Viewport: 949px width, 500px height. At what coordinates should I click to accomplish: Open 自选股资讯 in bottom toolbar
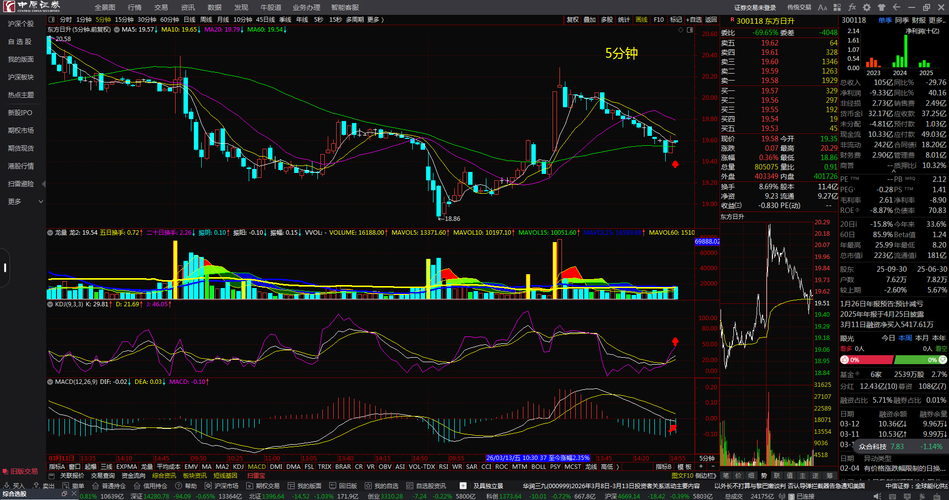point(426,486)
